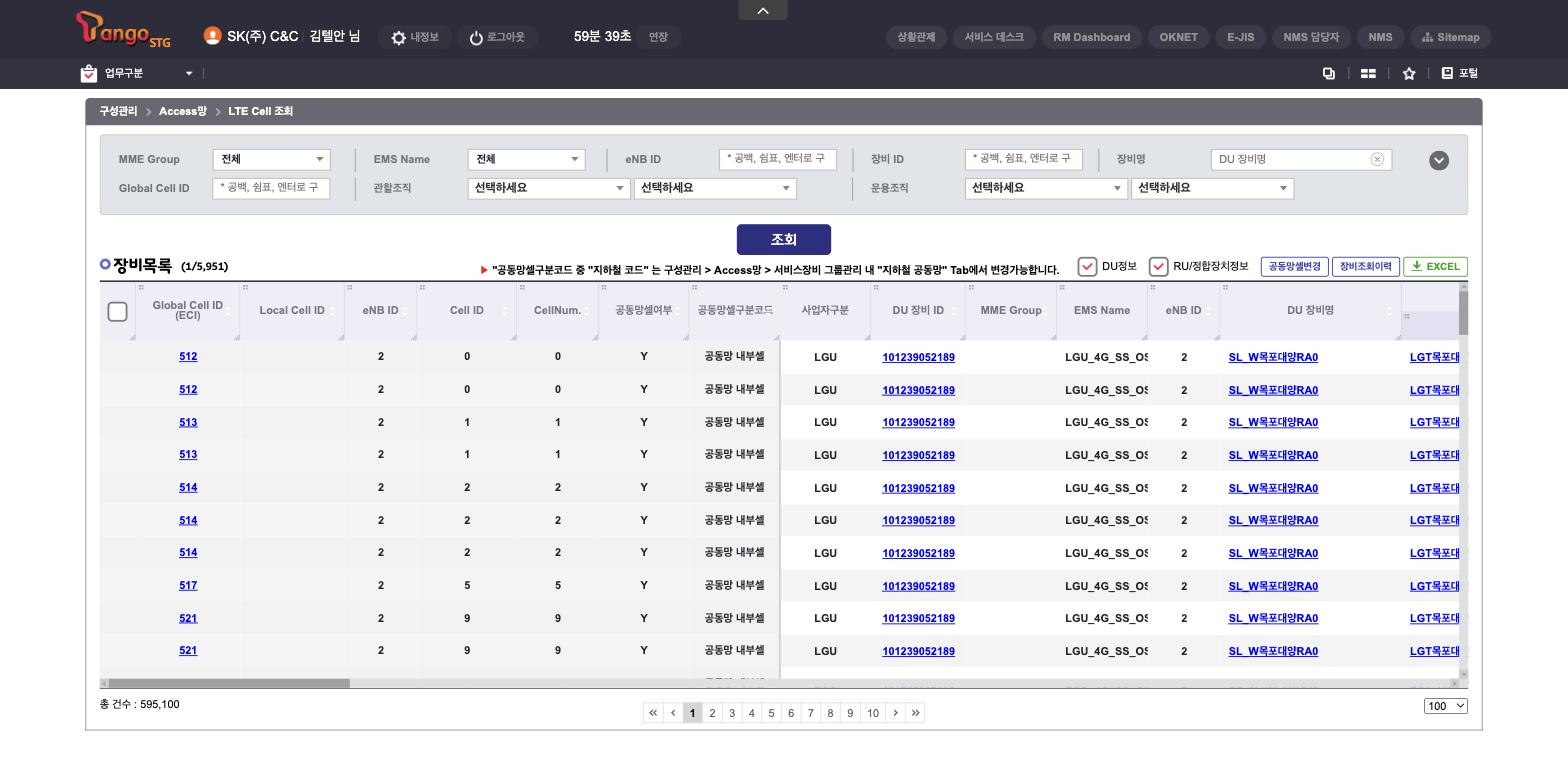Click the 장비조회이력 button
Viewport: 1568px width, 772px height.
coord(1366,266)
